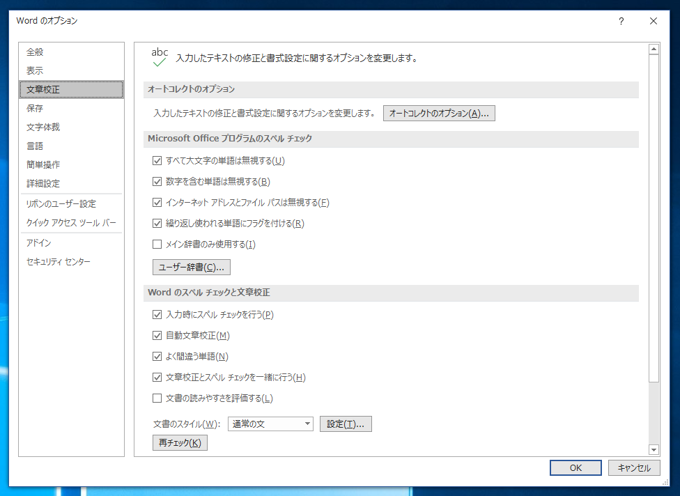
Task: Toggle 入力時にスペル チェックを行う checkbox
Action: click(x=157, y=315)
